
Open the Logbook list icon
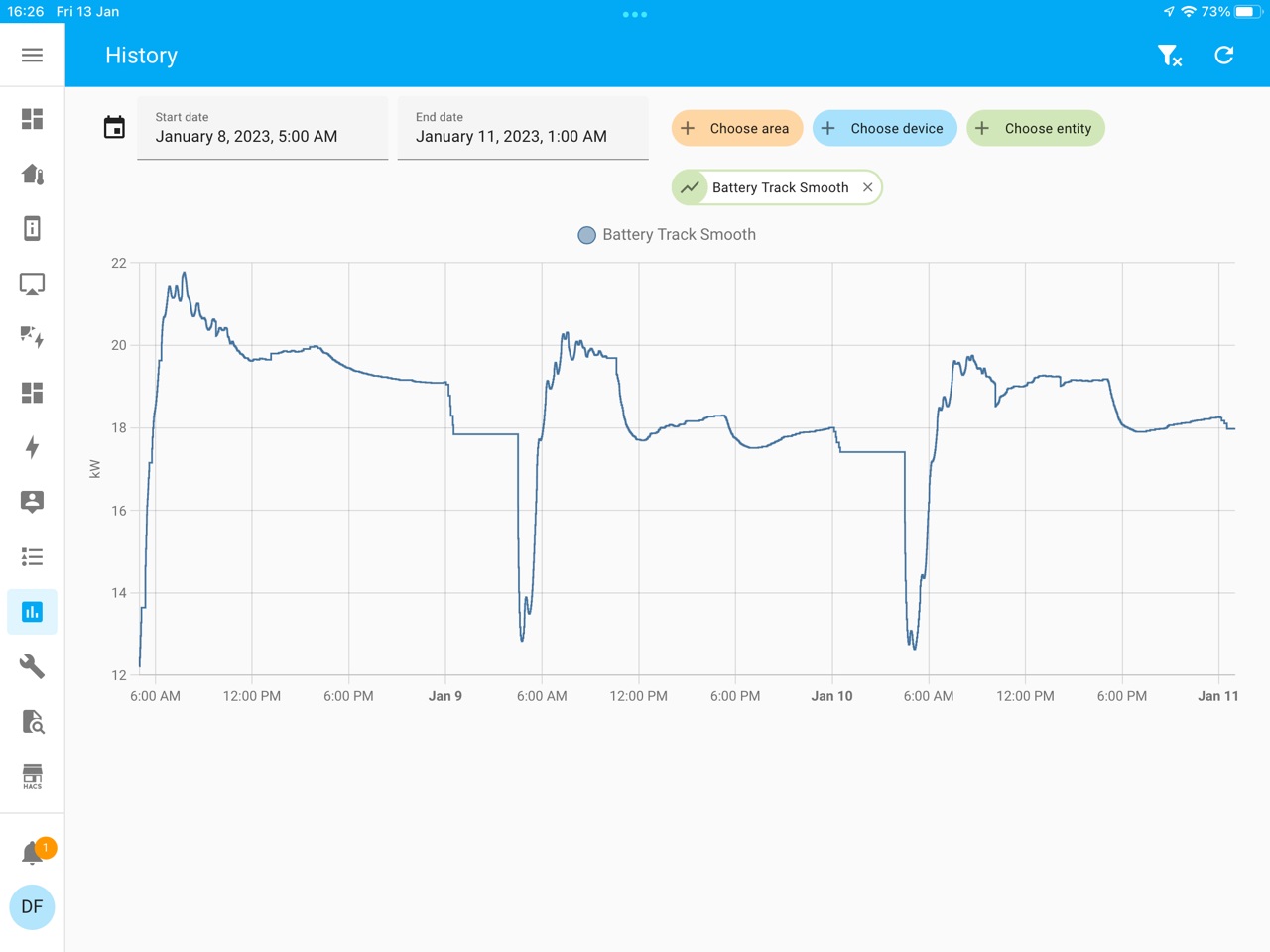(x=32, y=556)
